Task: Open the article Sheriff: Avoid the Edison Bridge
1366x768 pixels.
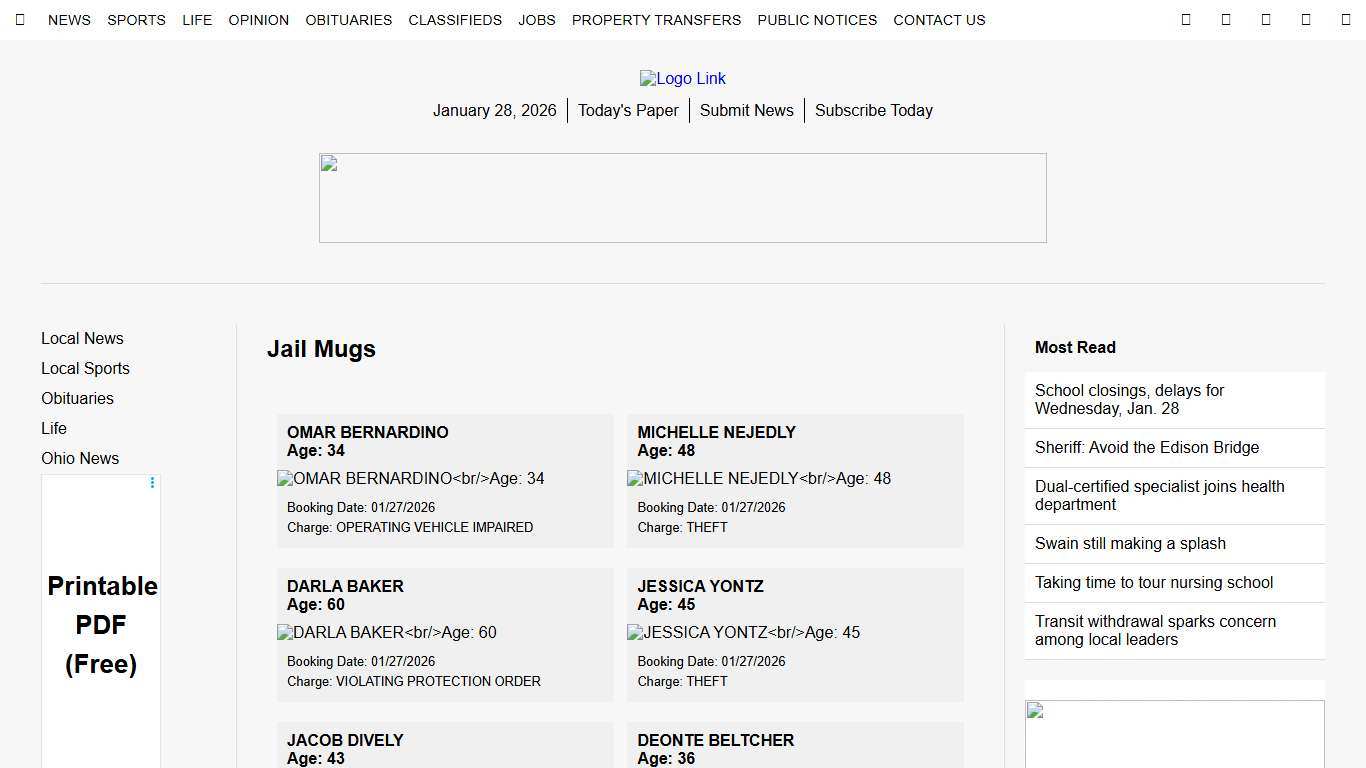Action: [x=1147, y=447]
